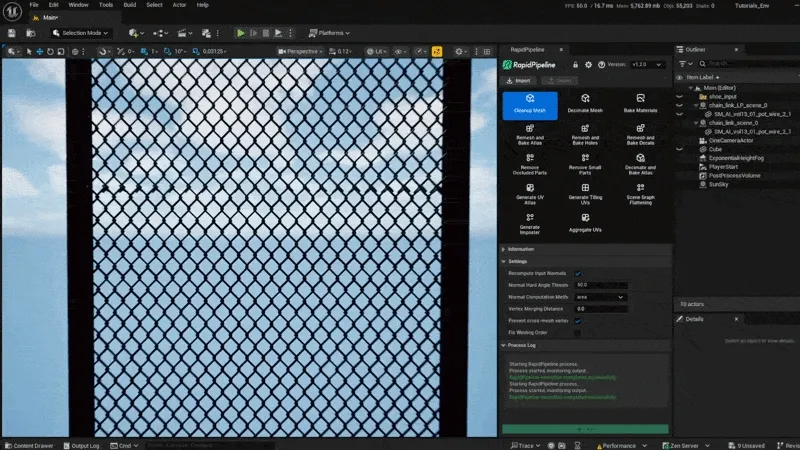Toggle Prevent cross-mesh vertex checkbox

click(x=578, y=321)
